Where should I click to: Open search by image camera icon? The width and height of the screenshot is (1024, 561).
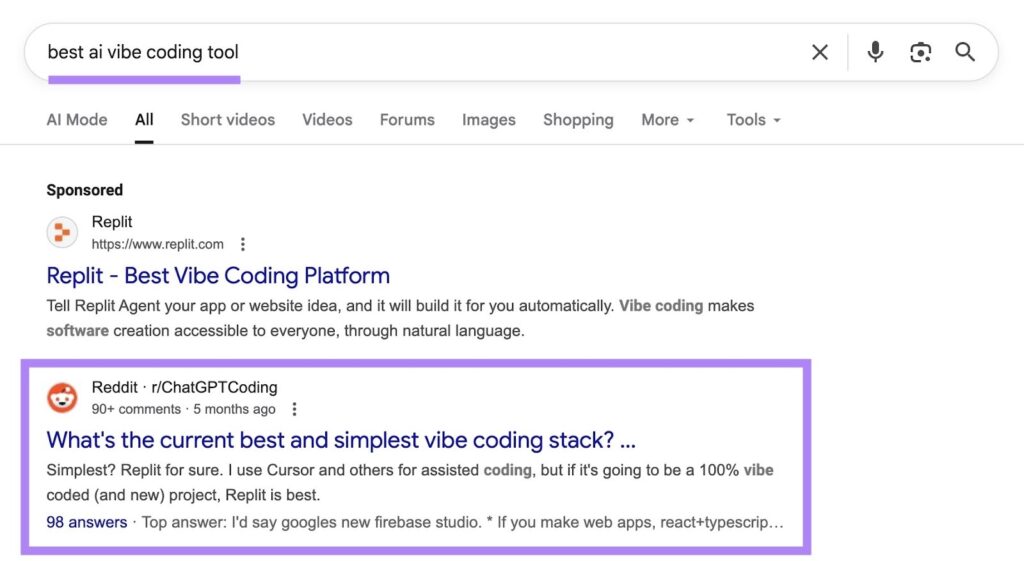(x=920, y=52)
